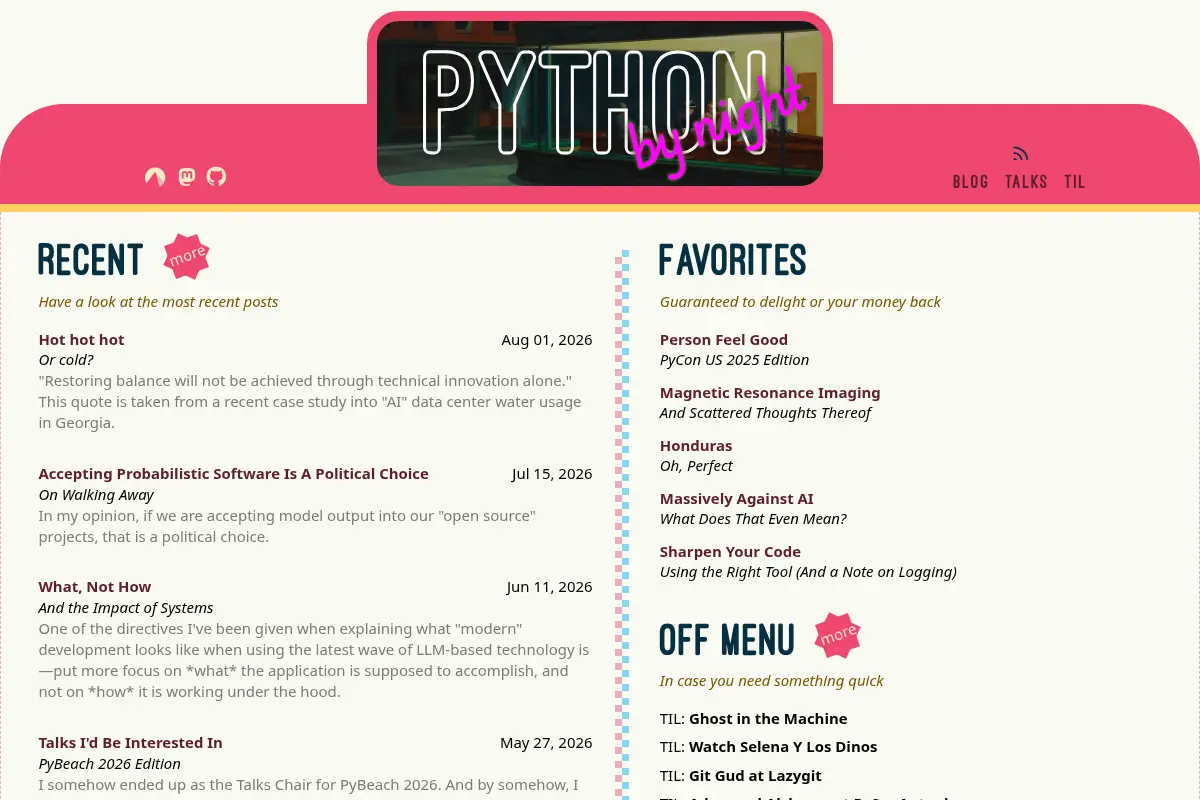The width and height of the screenshot is (1200, 800).
Task: Open favorite 'Honduras'
Action: pyautogui.click(x=696, y=446)
